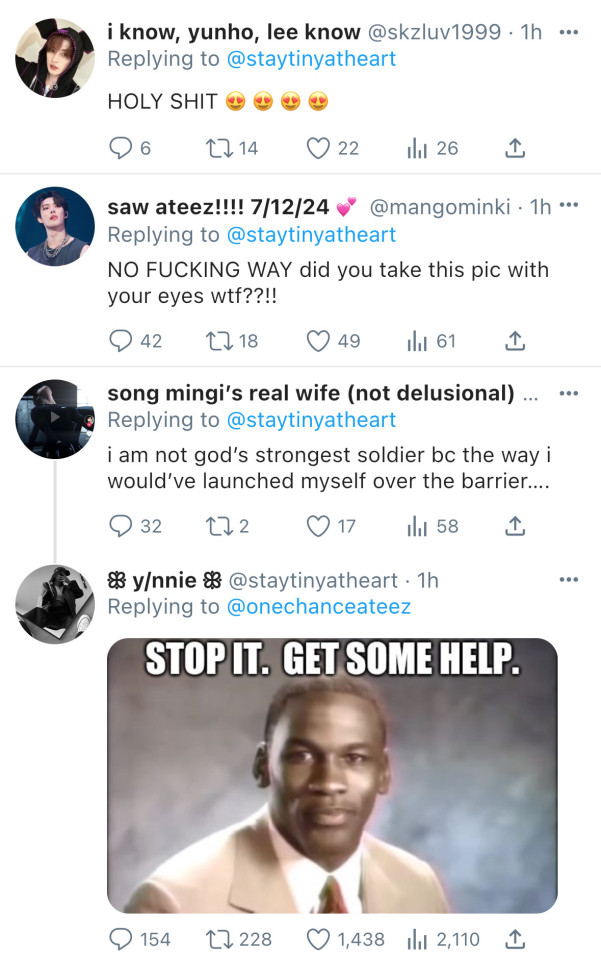Share the song mingi's real wife tweet

[x=514, y=525]
